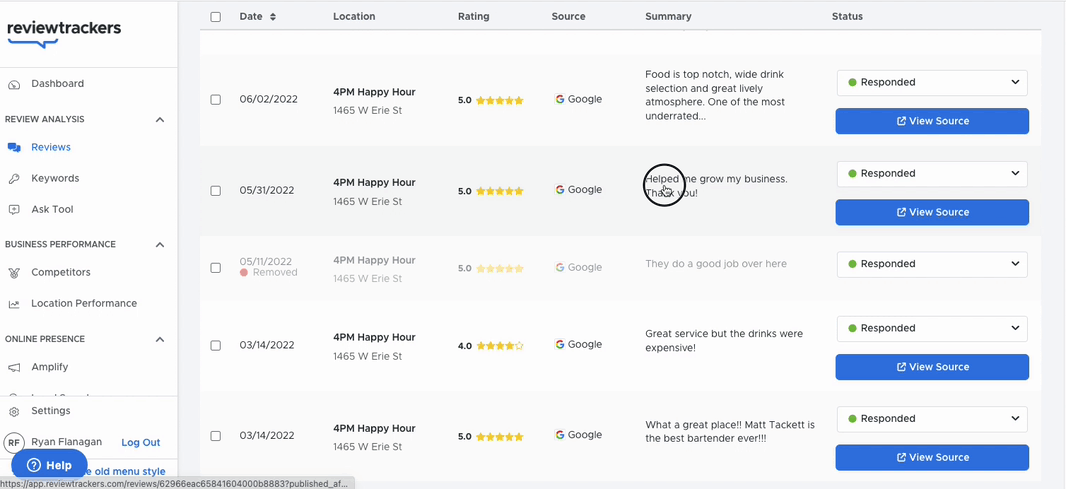Open Competitors in the sidebar
The image size is (1066, 489).
point(61,272)
